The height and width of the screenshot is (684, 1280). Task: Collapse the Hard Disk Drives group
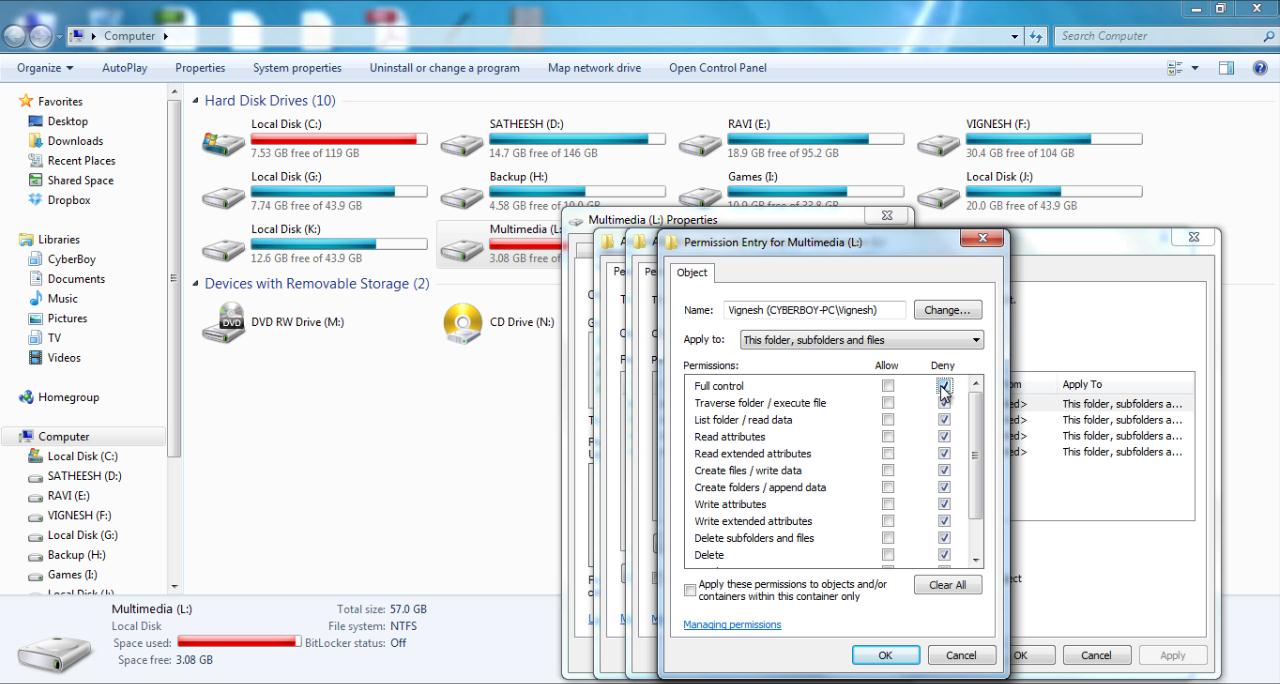point(196,101)
